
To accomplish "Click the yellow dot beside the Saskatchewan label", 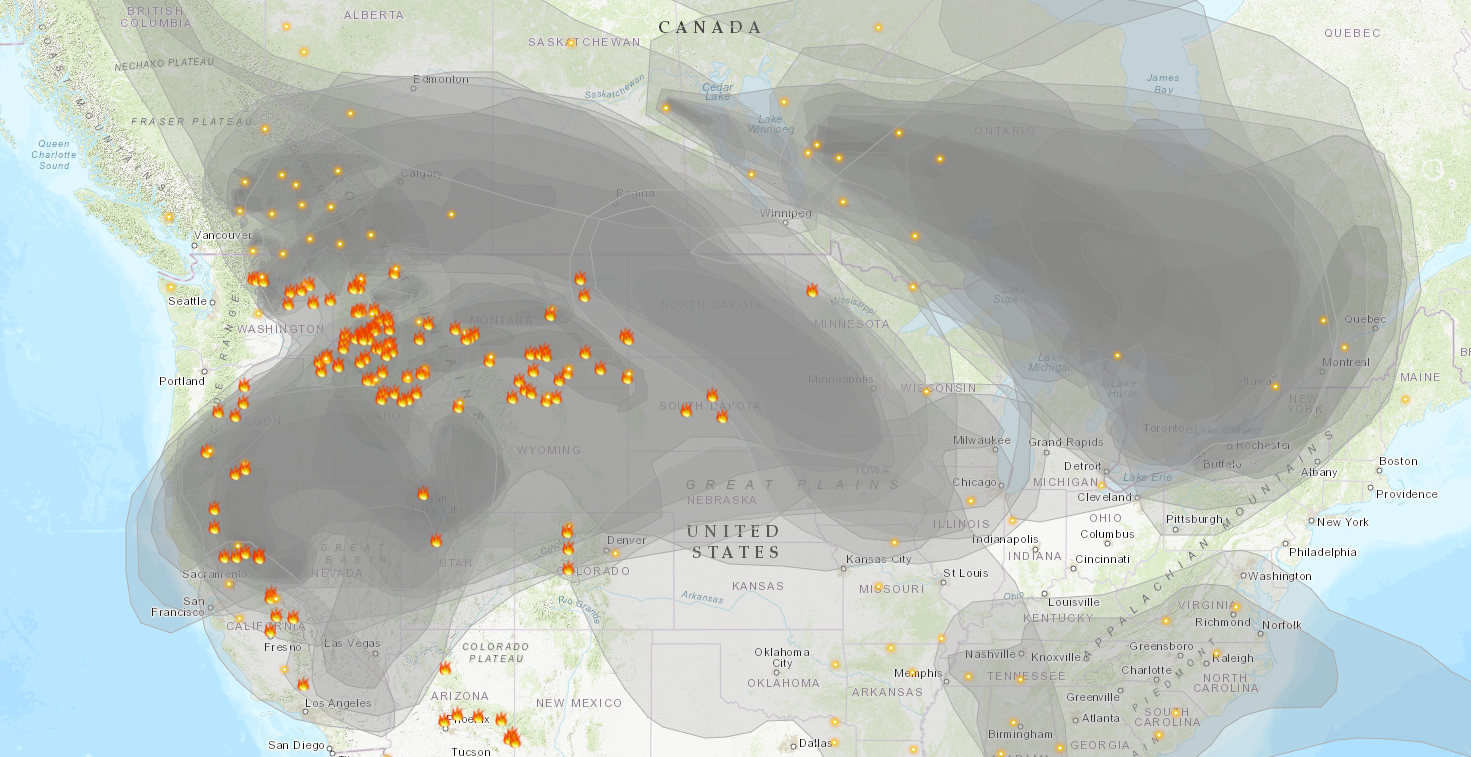I will coord(571,43).
